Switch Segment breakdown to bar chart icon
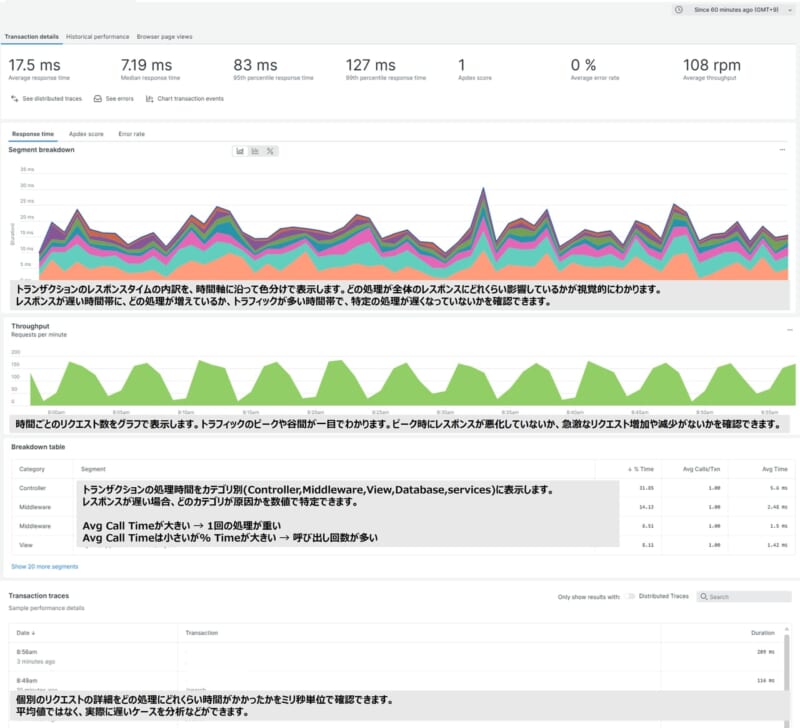The height and width of the screenshot is (728, 800). (x=255, y=151)
